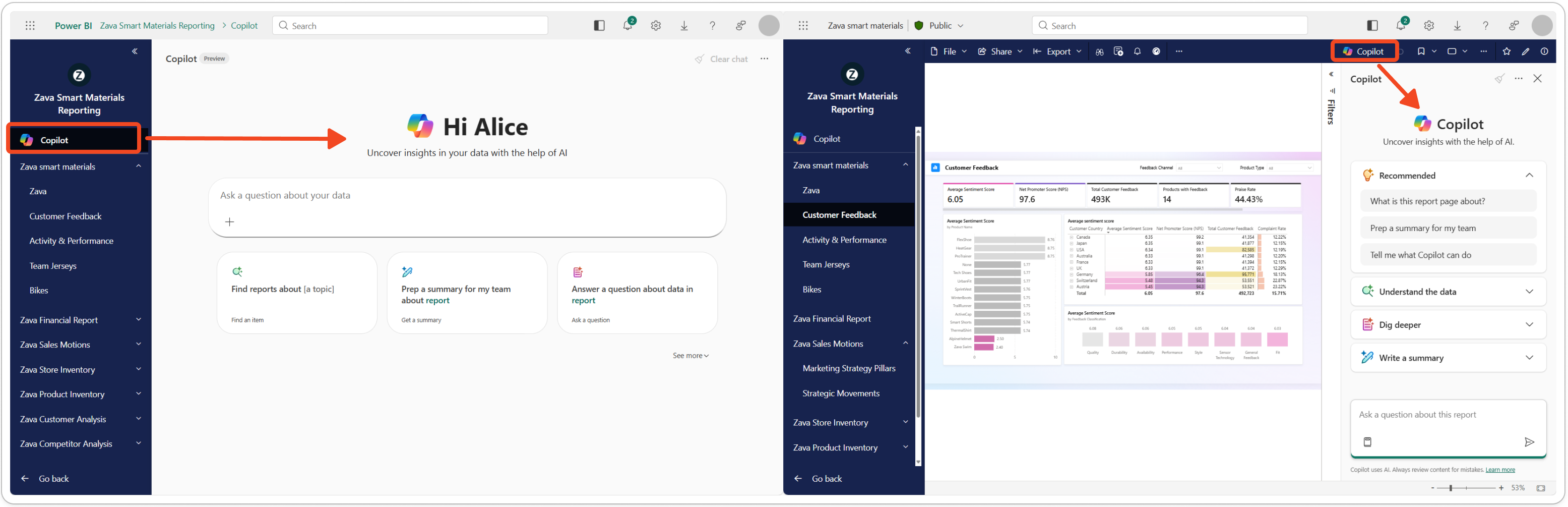1568x507 pixels.
Task: Open the Export dropdown in report toolbar
Action: click(x=1057, y=52)
